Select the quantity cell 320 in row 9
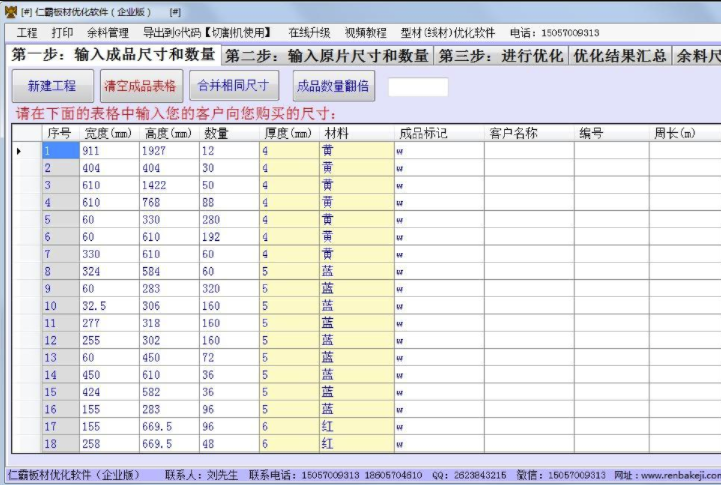 coord(229,289)
